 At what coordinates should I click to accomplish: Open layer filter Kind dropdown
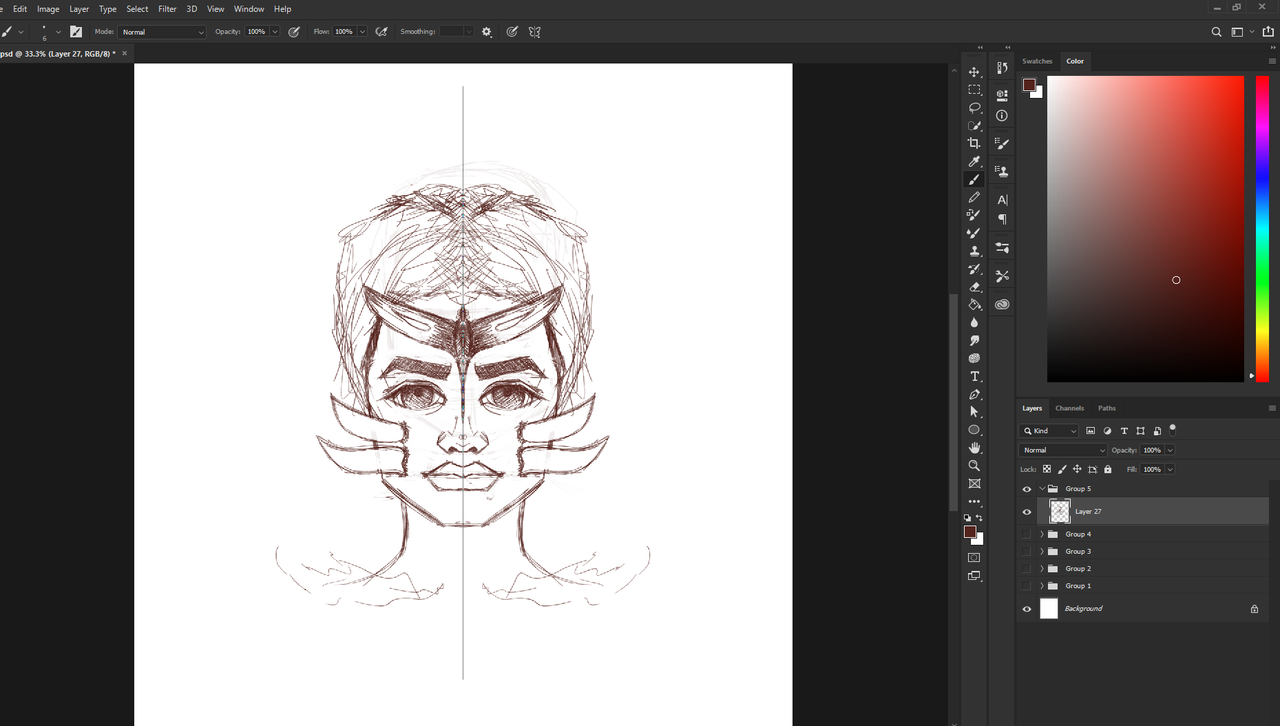[1049, 431]
